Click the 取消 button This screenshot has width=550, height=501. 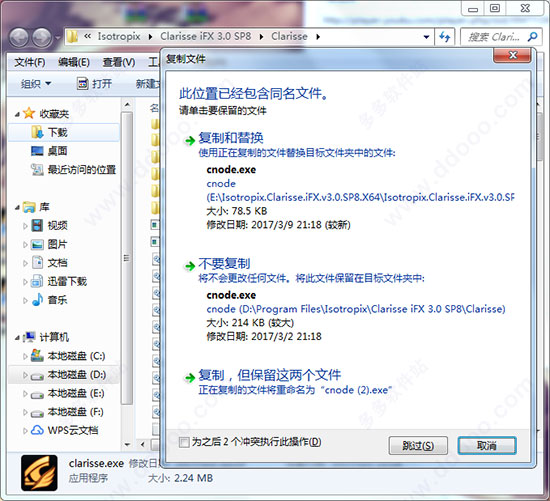pos(487,446)
